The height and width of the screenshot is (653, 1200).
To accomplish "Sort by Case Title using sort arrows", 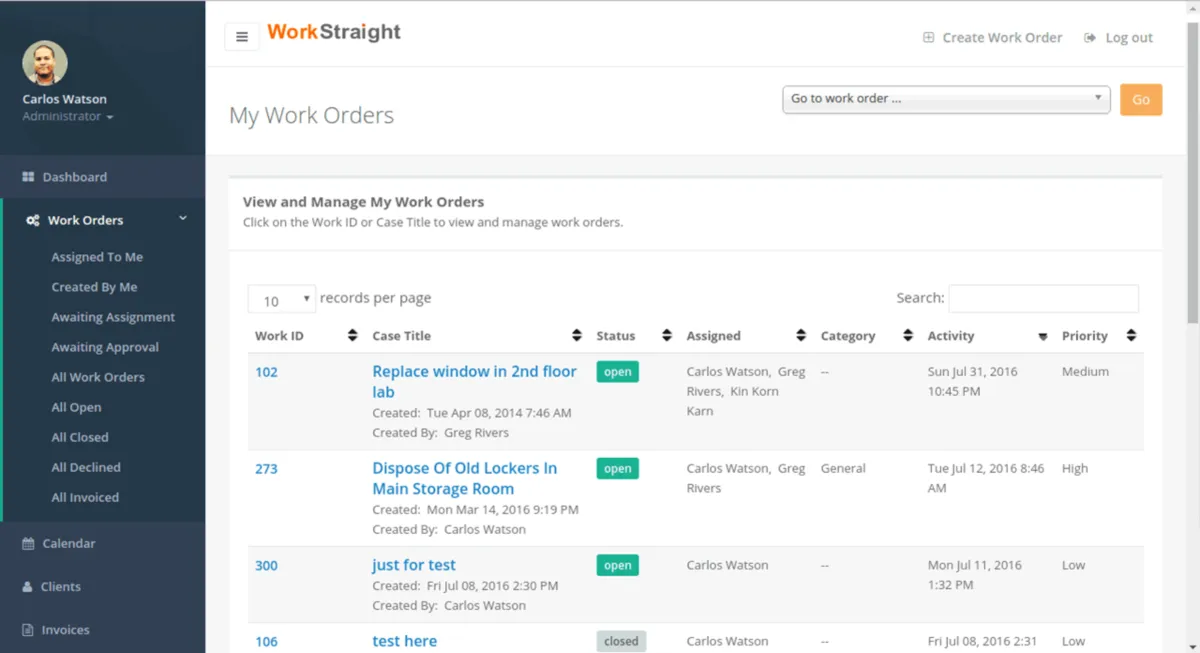I will (577, 336).
